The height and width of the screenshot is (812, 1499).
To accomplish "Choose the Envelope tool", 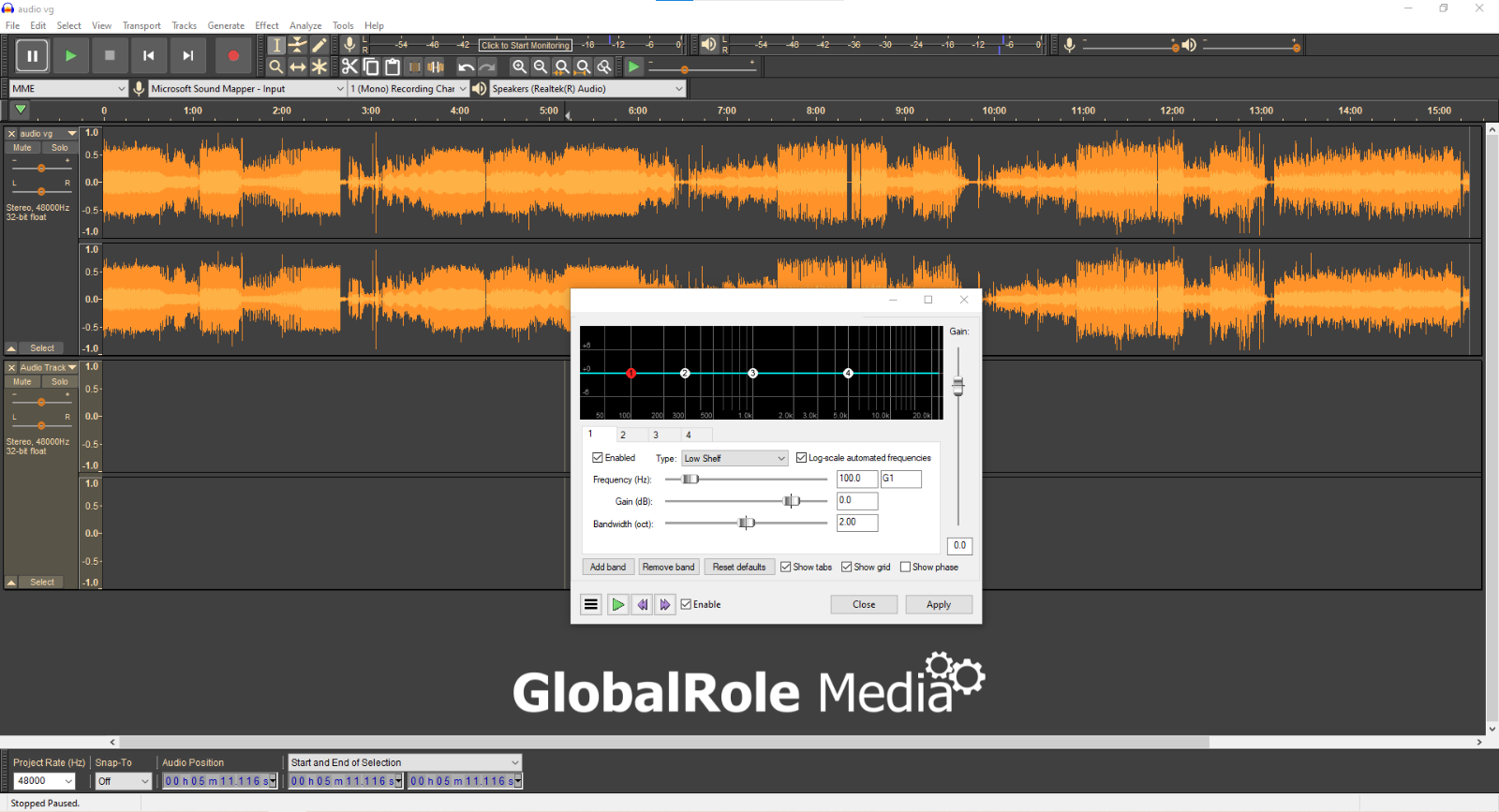I will pos(298,45).
